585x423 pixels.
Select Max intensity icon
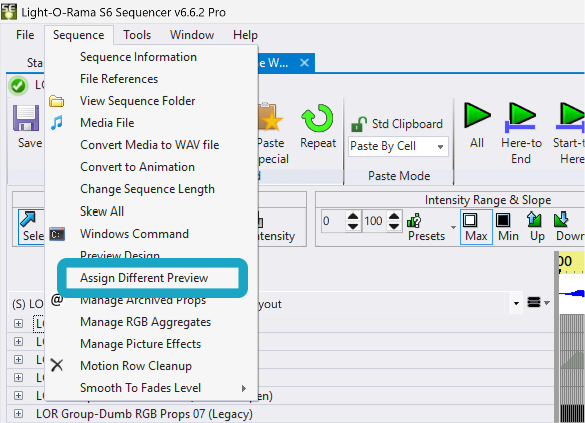pyautogui.click(x=470, y=220)
